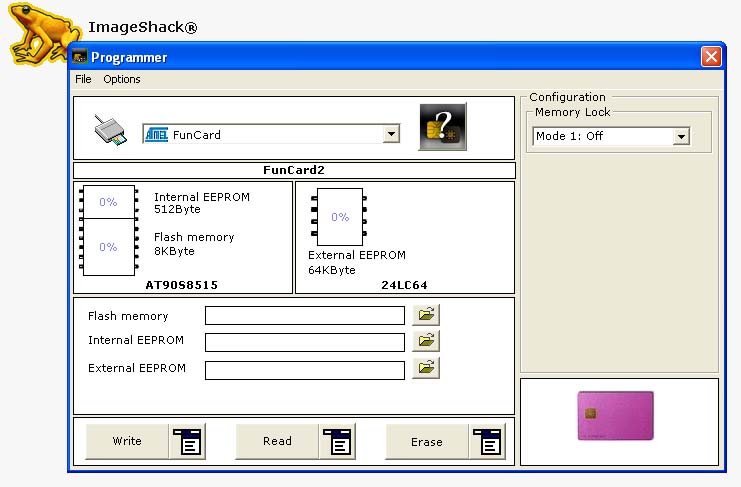The height and width of the screenshot is (487, 741).
Task: Click the External EEPROM file path field
Action: (305, 370)
